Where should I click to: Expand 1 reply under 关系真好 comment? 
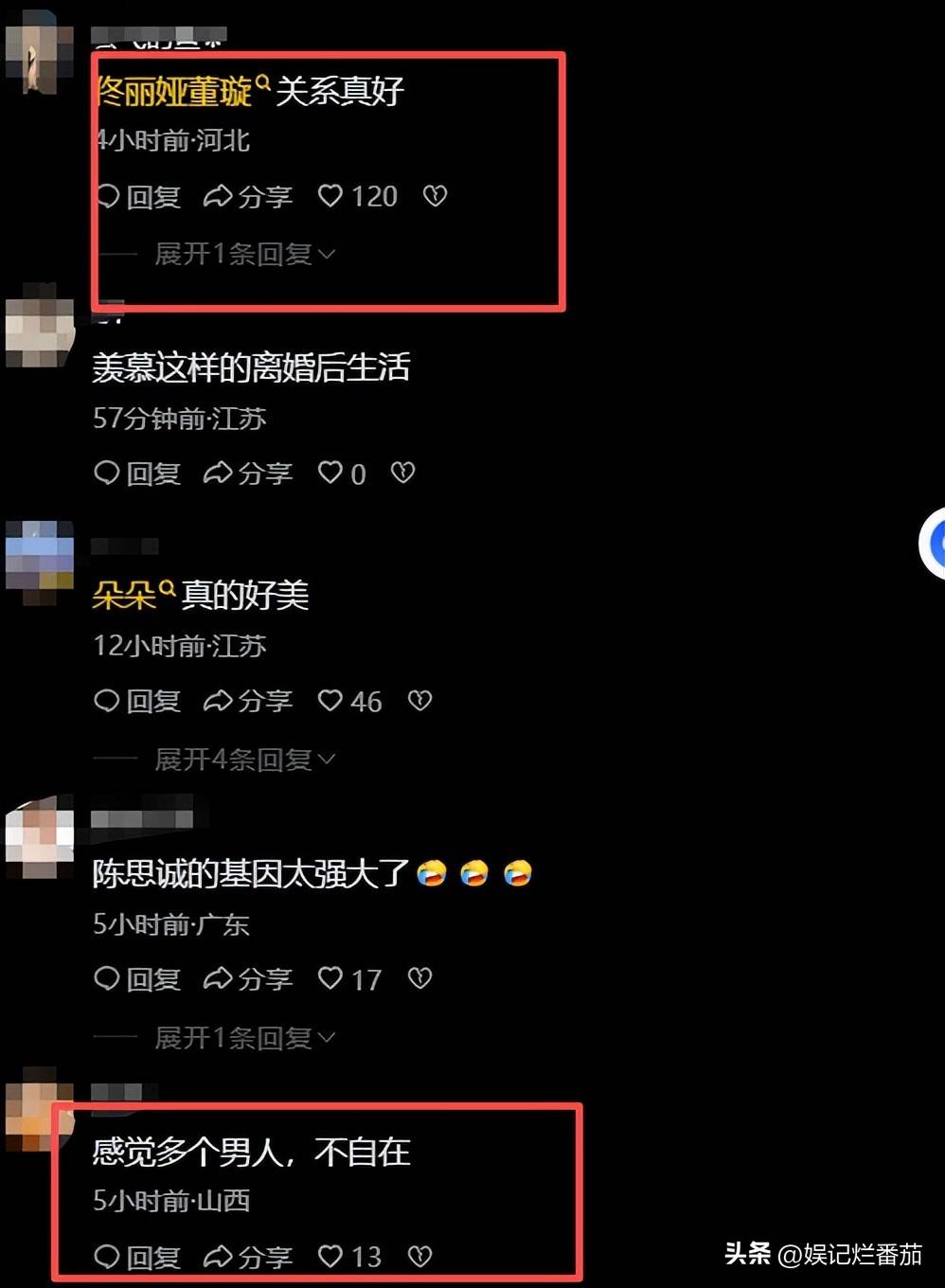click(245, 254)
